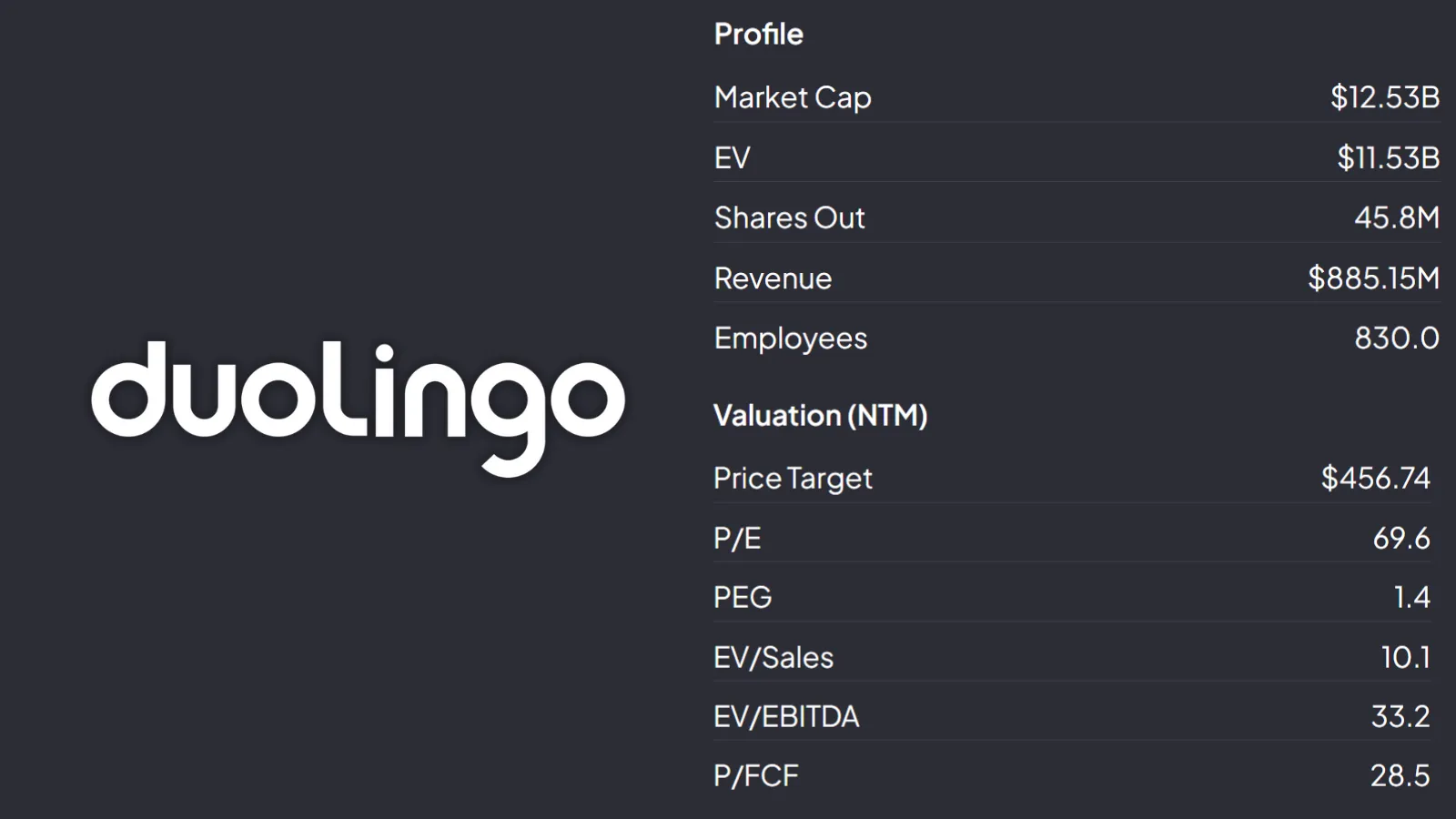Image resolution: width=1456 pixels, height=819 pixels.
Task: Click the Market Cap label
Action: (793, 97)
